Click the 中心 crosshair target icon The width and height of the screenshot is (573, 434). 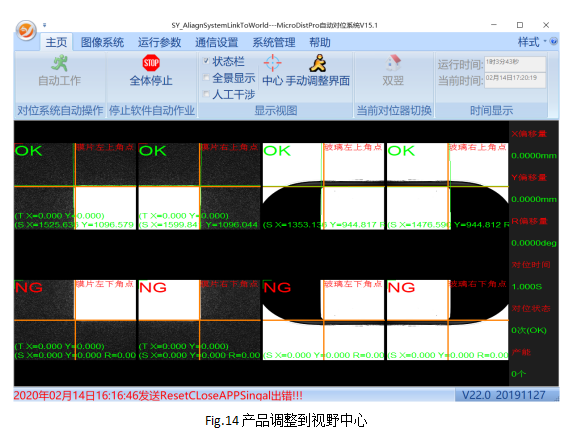[273, 63]
